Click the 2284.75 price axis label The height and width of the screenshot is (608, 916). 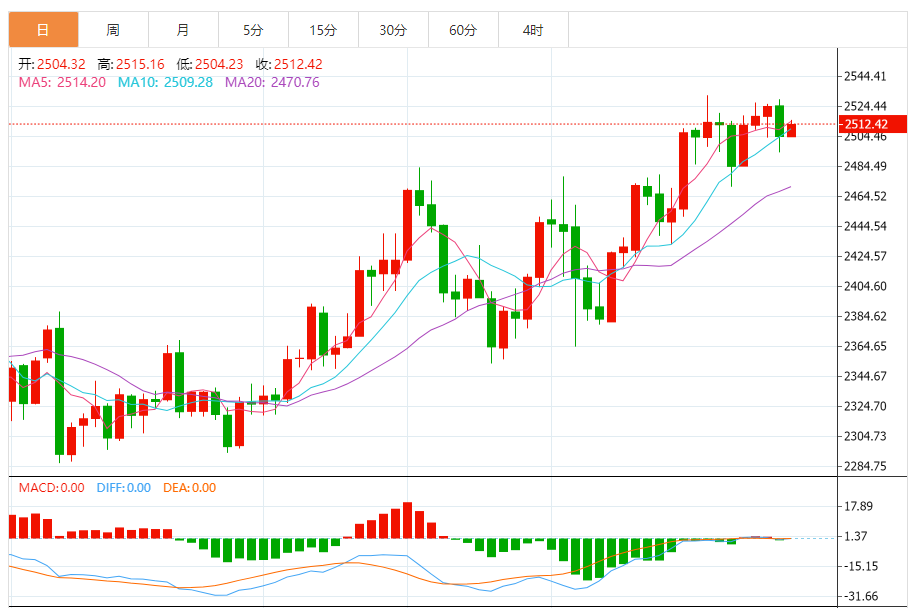pyautogui.click(x=865, y=466)
